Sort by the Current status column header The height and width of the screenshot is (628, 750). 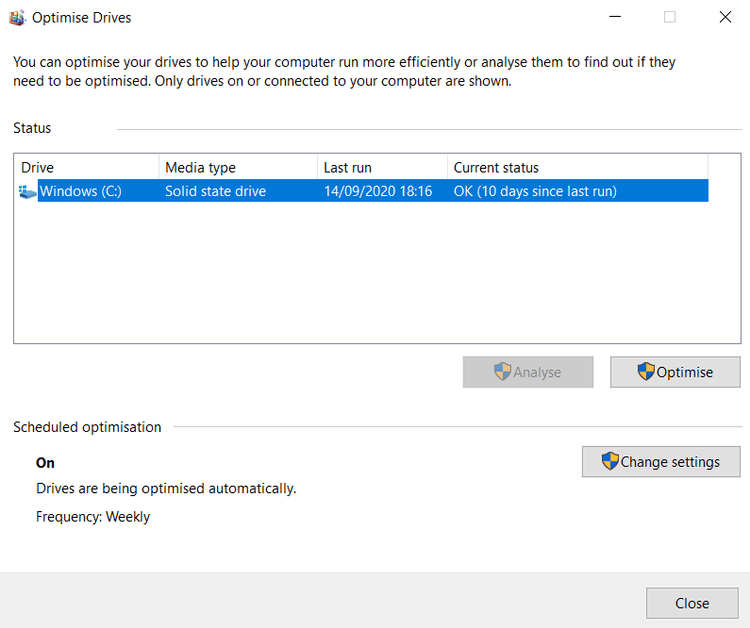click(578, 167)
